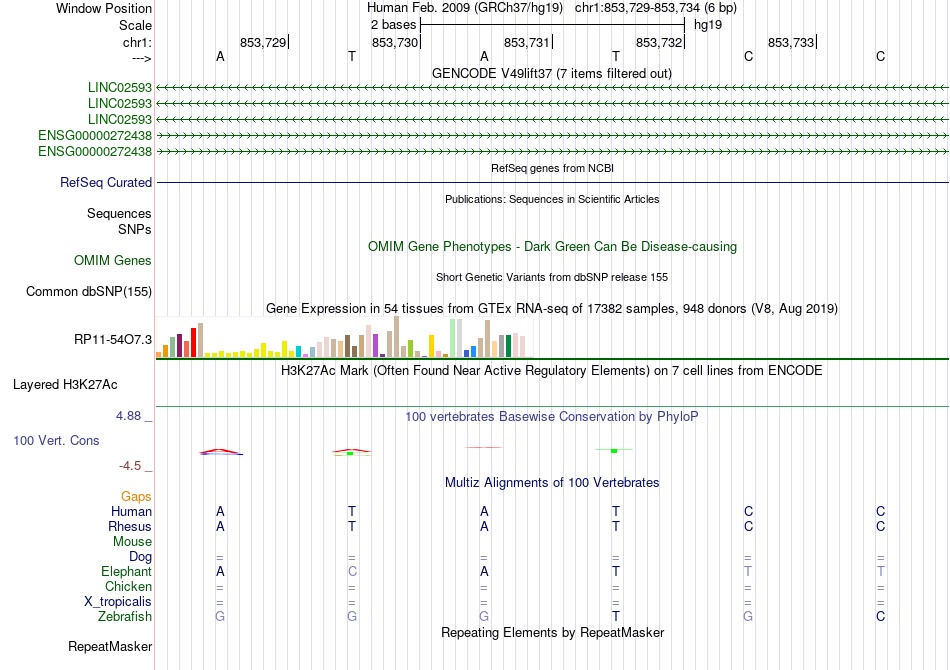This screenshot has height=670, width=950.
Task: Click the purple bar in the GTEx expression chart
Action: [x=376, y=345]
